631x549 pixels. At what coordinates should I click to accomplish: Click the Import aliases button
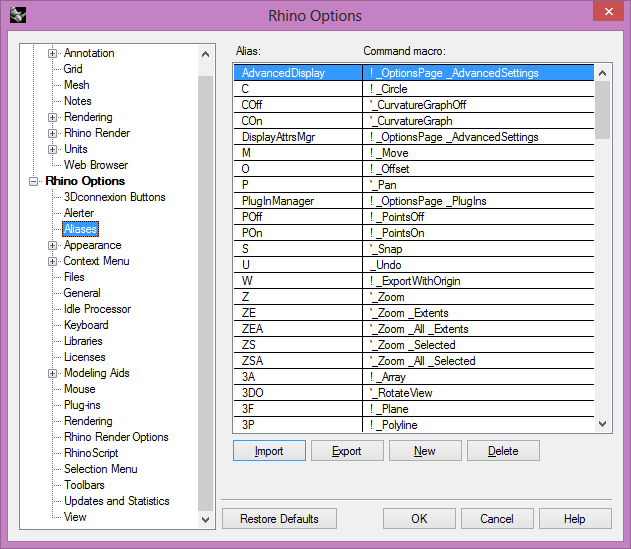coord(269,451)
